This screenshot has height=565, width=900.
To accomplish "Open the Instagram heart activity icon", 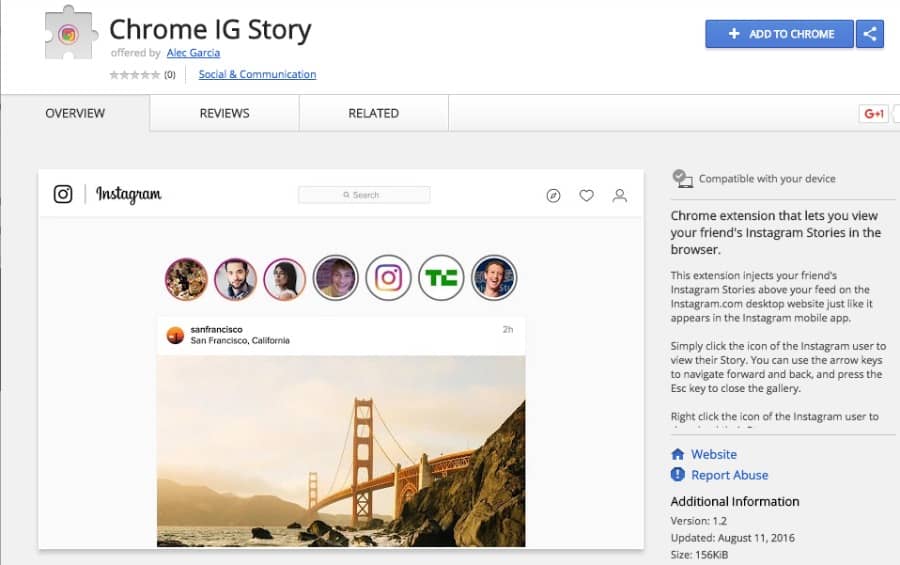I will click(586, 196).
